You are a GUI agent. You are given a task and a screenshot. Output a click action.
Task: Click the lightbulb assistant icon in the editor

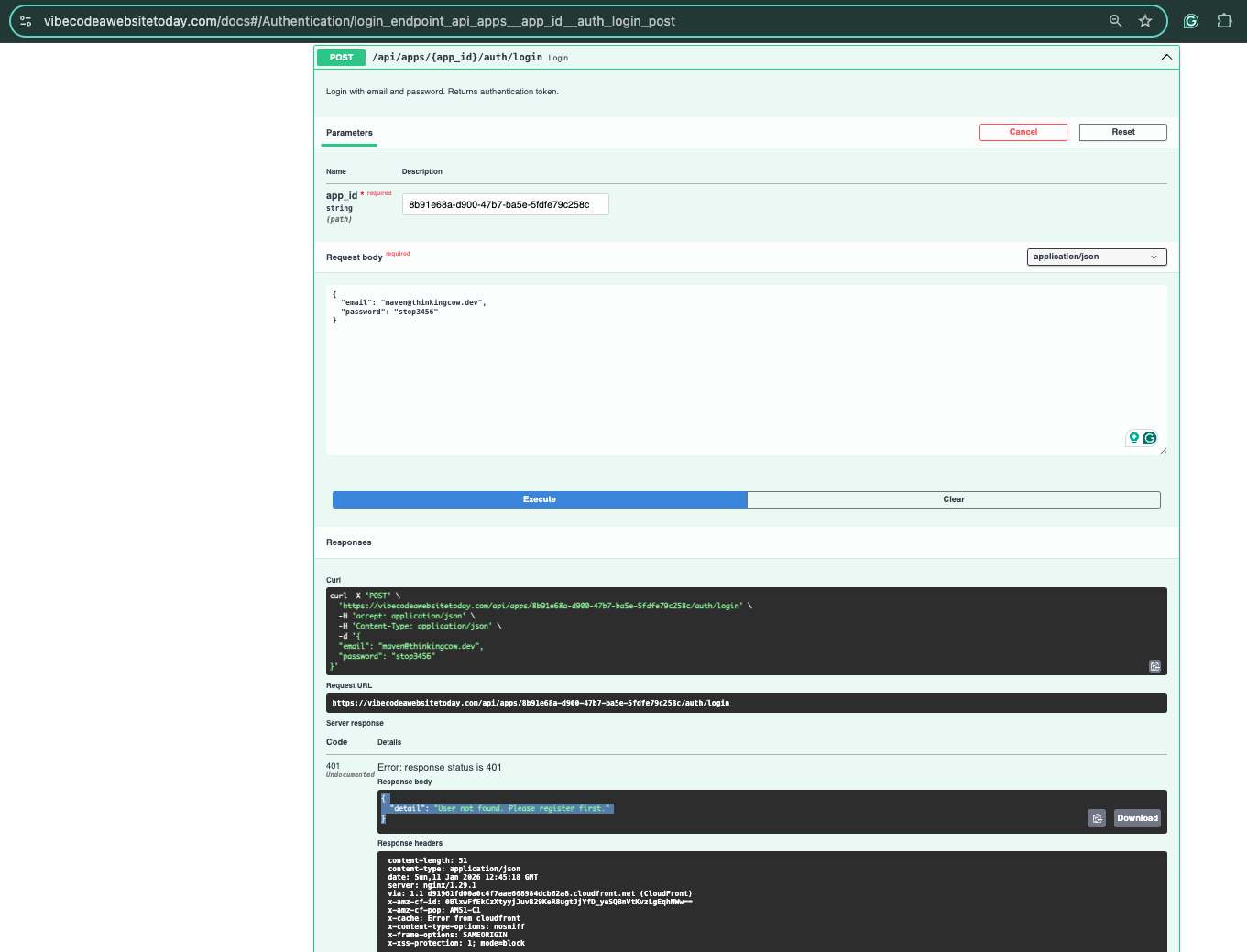tap(1134, 438)
